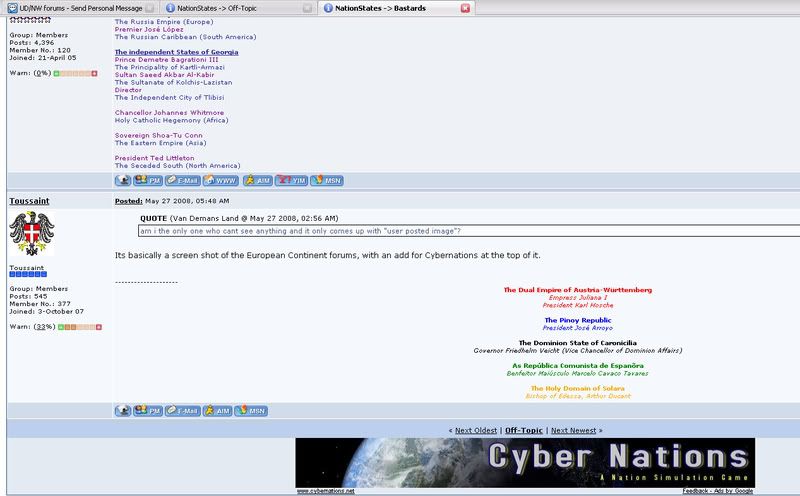
Task: Click the WWW button in first post
Action: click(x=223, y=180)
